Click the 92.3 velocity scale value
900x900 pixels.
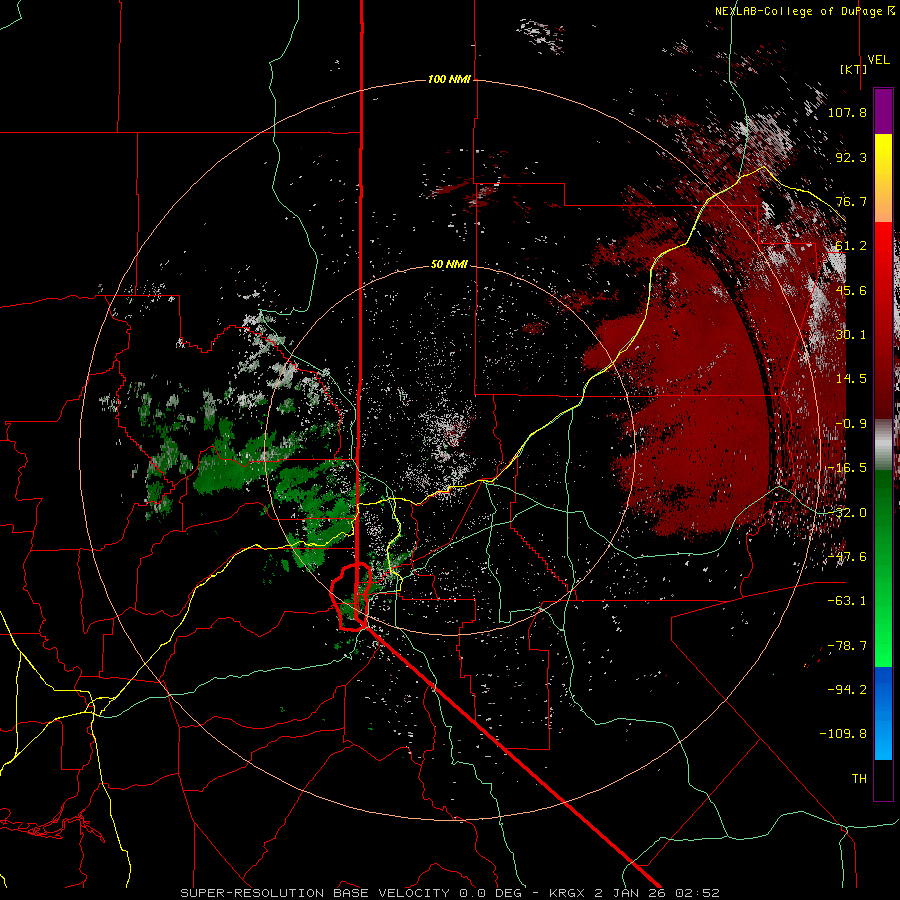[x=851, y=157]
